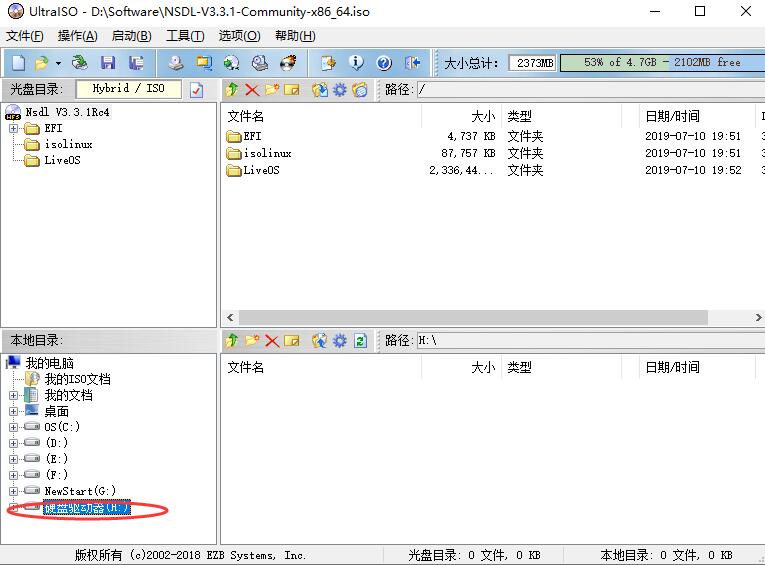Create new folder in disc directory toolbar
The width and height of the screenshot is (765, 565).
click(272, 90)
